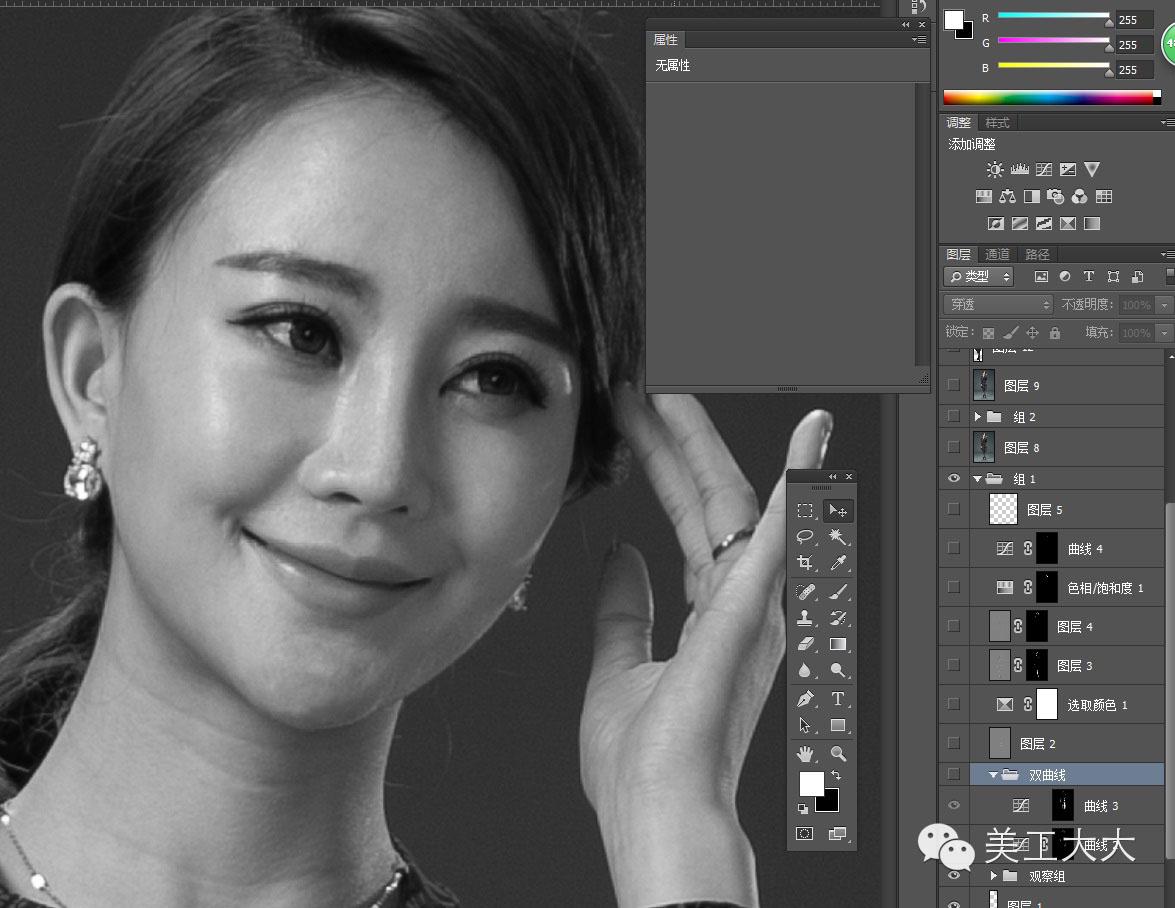Select the Eyedropper tool
This screenshot has height=908, width=1175.
[x=838, y=563]
